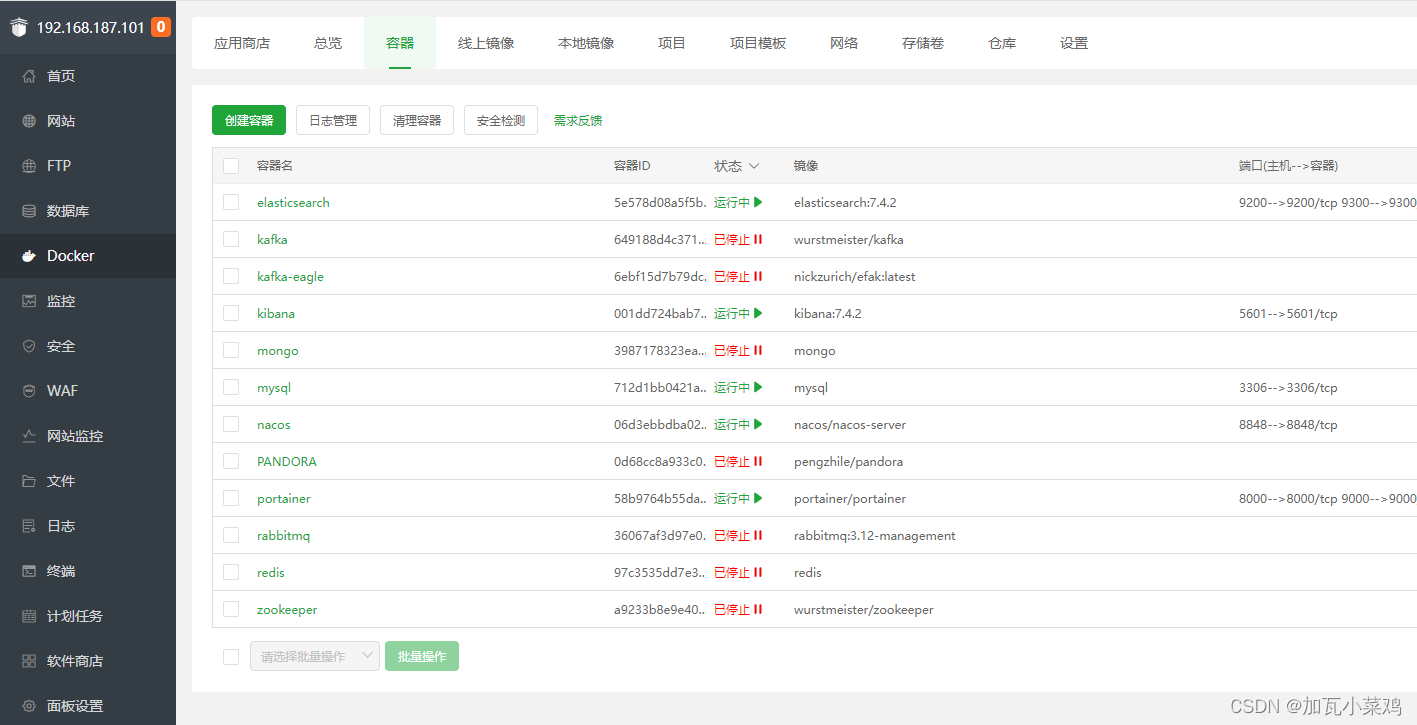Switch to the 总览 tab
This screenshot has height=725, width=1417.
click(x=328, y=43)
